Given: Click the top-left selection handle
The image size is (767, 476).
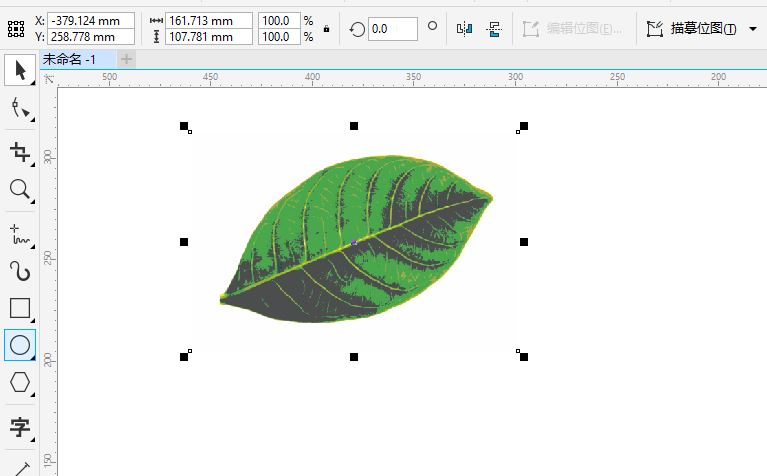Looking at the screenshot, I should 184,126.
